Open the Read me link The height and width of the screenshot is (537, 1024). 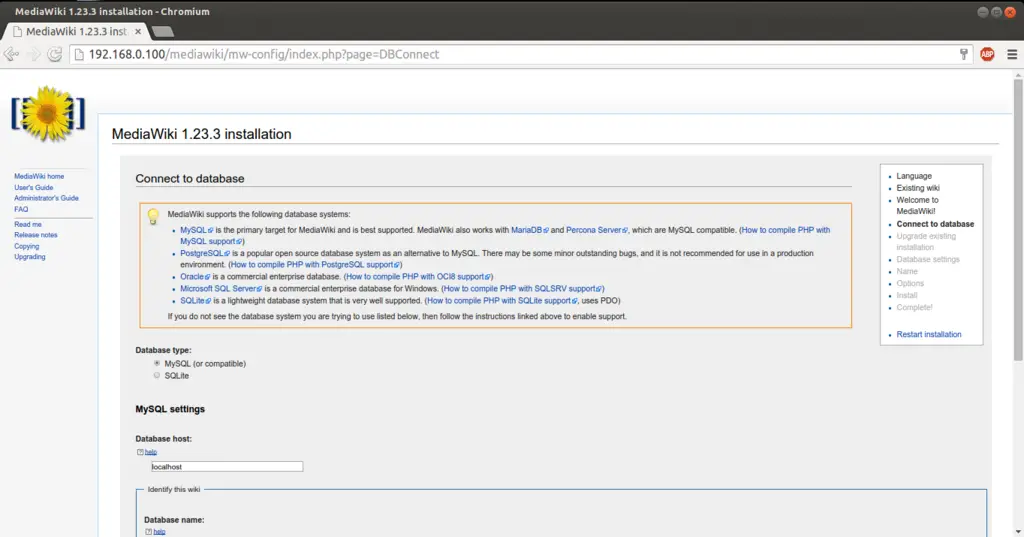tap(28, 224)
